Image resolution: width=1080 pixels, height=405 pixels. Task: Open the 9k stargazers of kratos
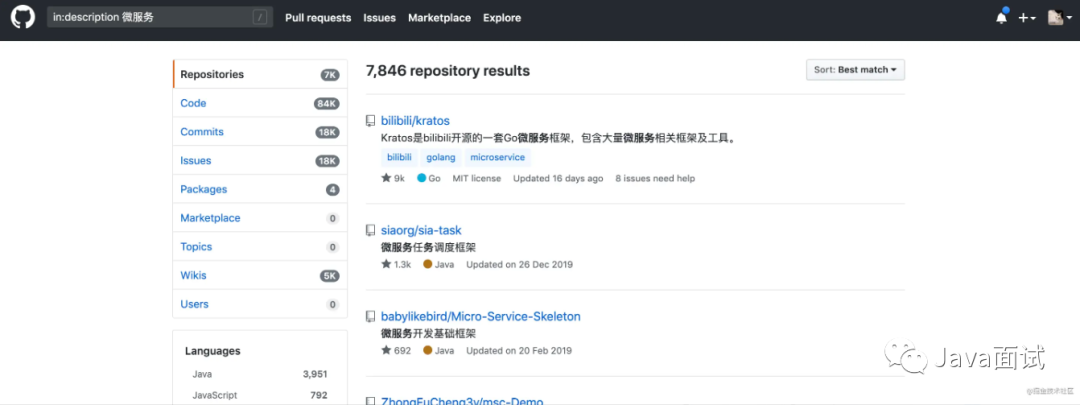coord(393,178)
